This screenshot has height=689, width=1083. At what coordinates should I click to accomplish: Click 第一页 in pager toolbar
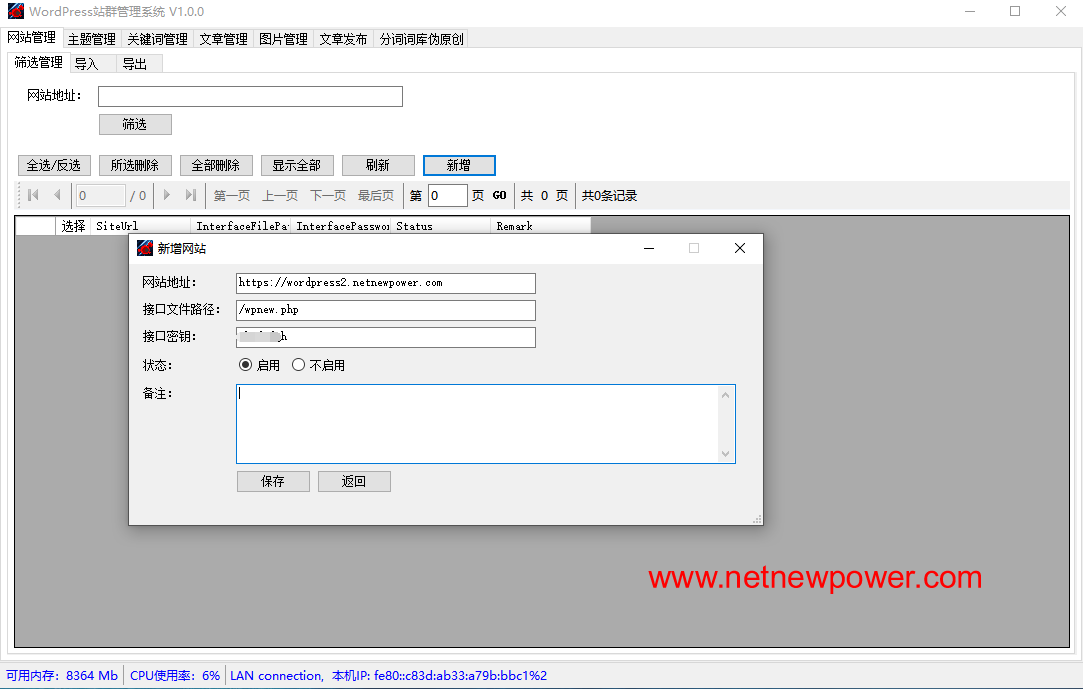tap(231, 195)
